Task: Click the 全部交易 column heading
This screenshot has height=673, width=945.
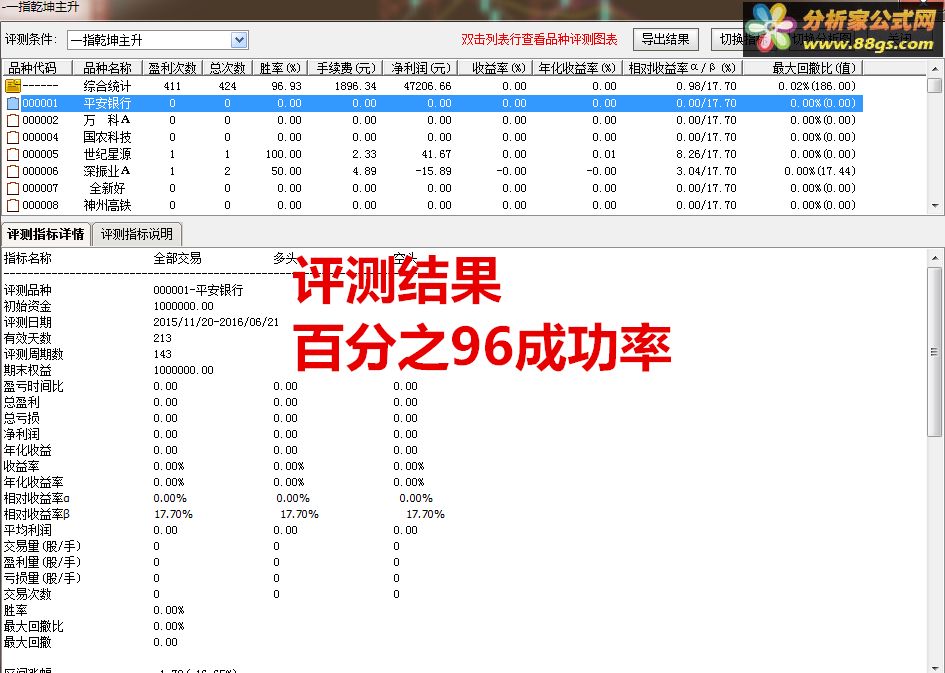Action: click(x=177, y=258)
